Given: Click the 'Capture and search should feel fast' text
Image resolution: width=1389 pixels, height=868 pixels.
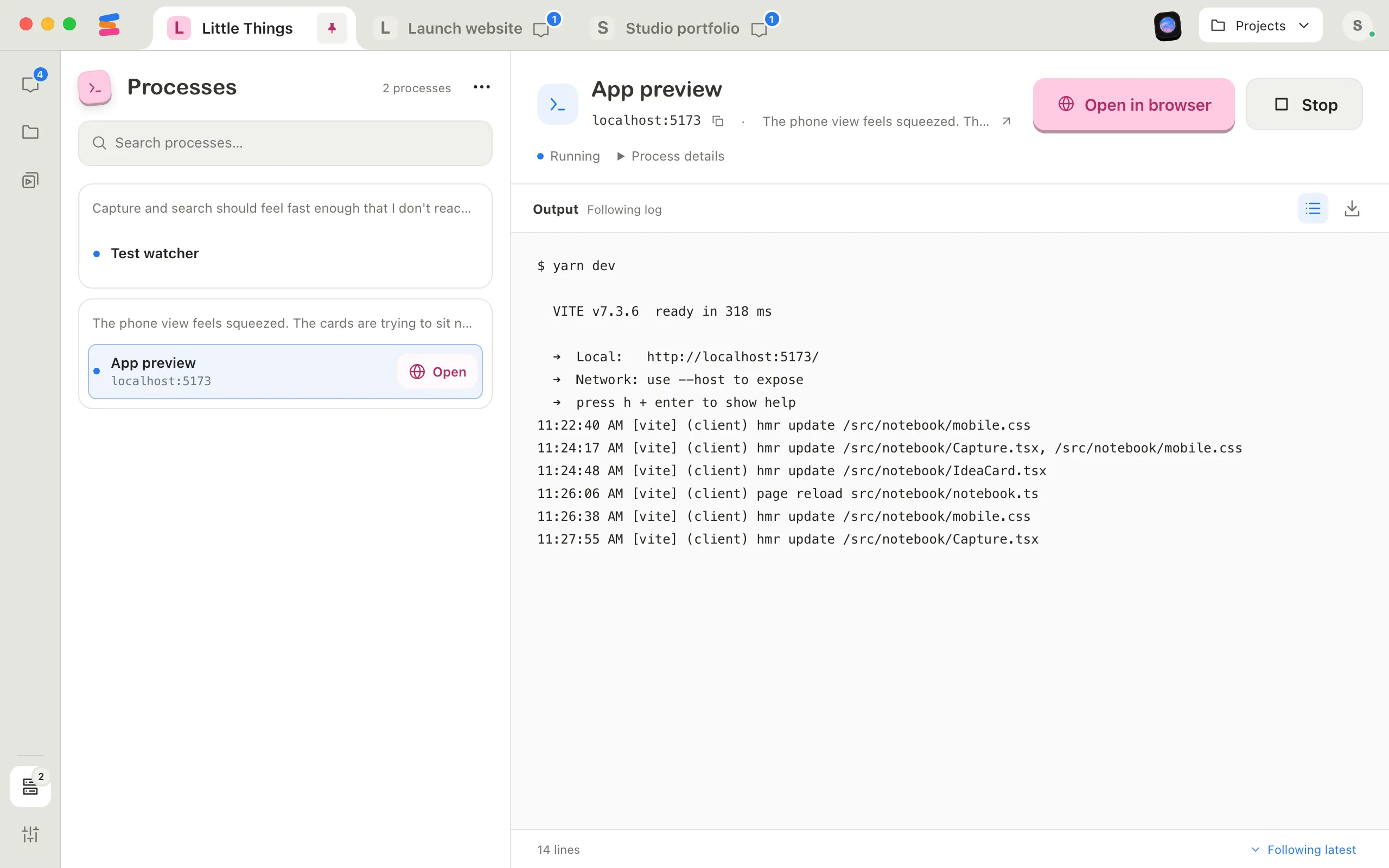Looking at the screenshot, I should [281, 208].
